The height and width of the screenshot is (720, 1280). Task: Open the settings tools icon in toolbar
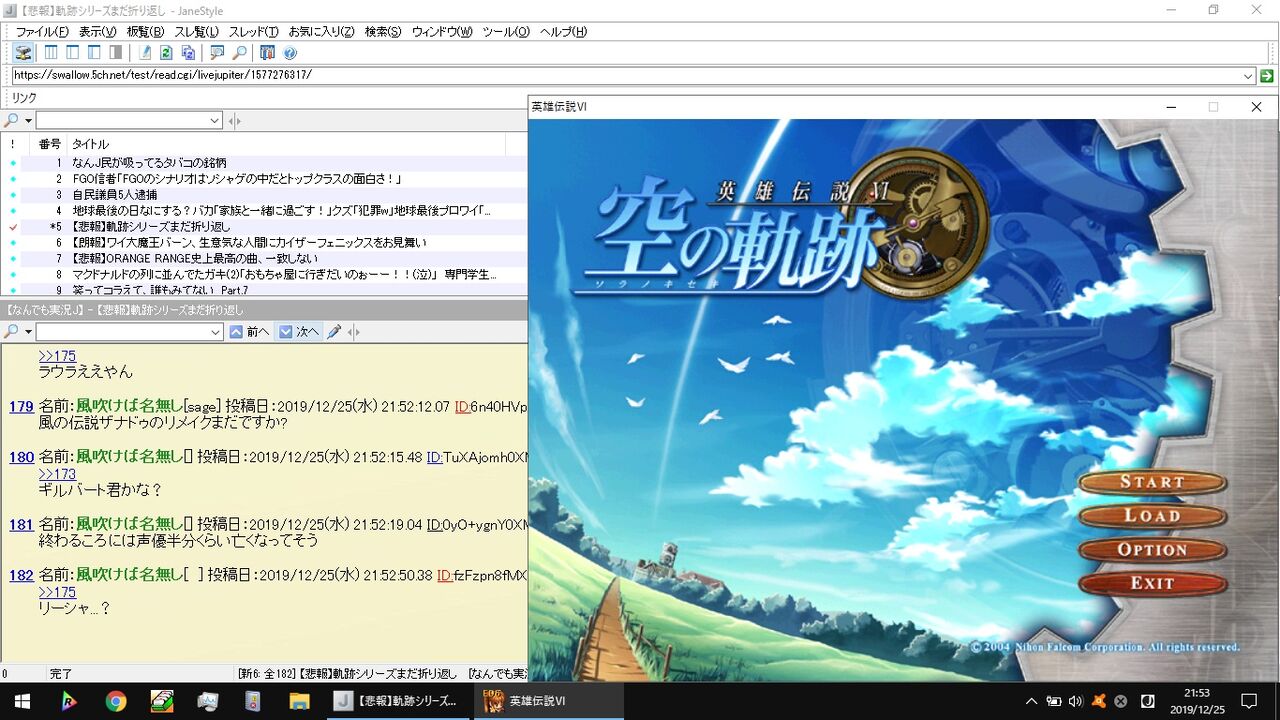pos(267,52)
